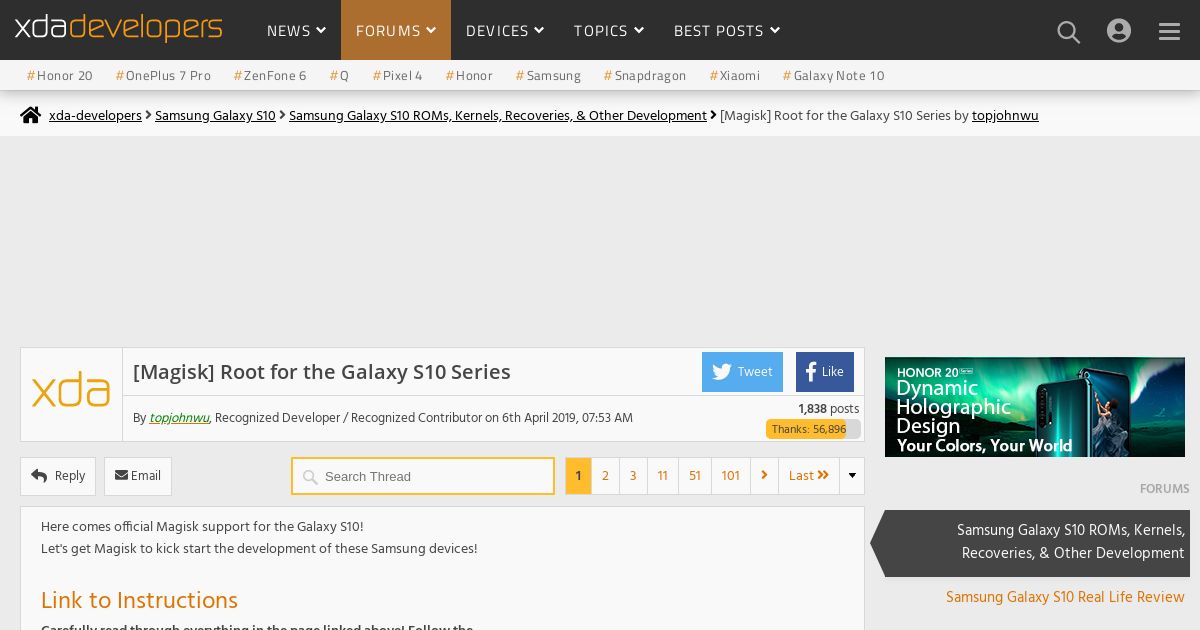
Task: Expand the DEVICES menu
Action: click(x=505, y=31)
